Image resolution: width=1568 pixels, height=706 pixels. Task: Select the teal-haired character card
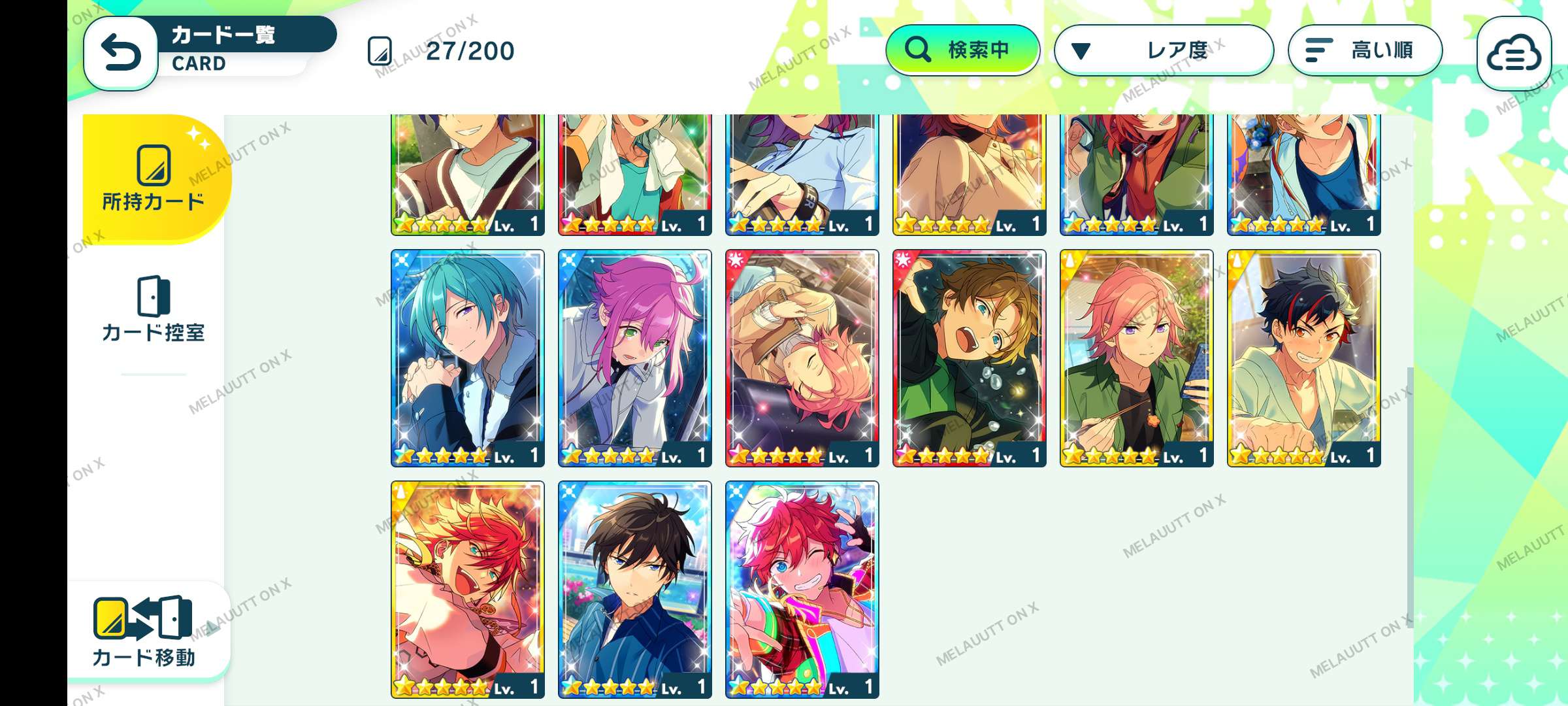click(x=468, y=358)
